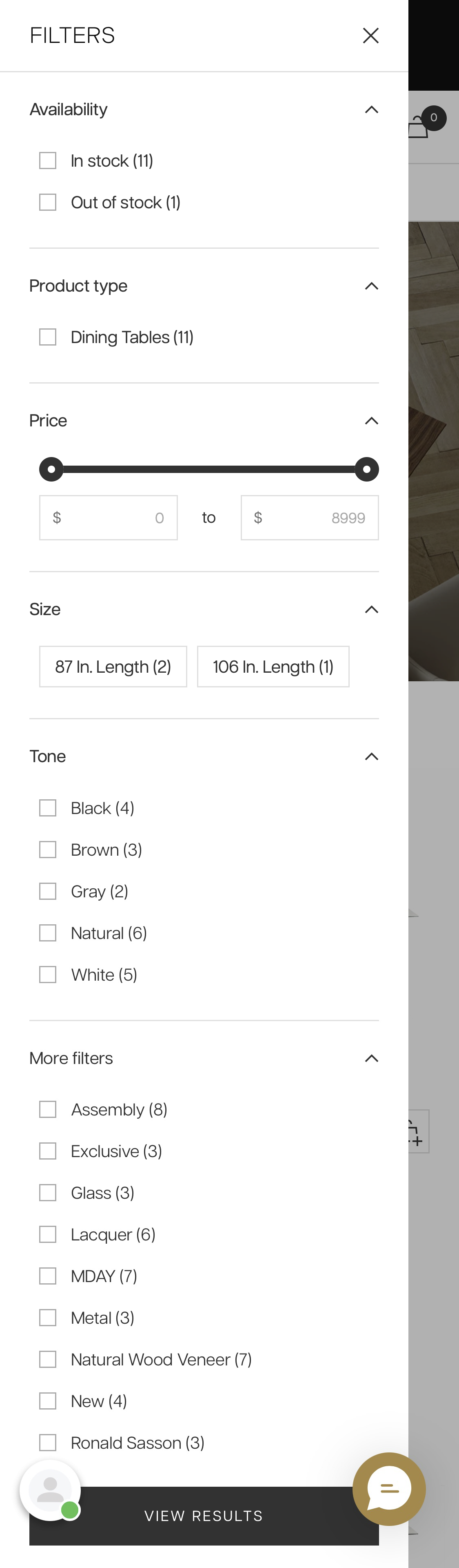
Task: Enable the Dining Tables product type filter
Action: click(47, 337)
